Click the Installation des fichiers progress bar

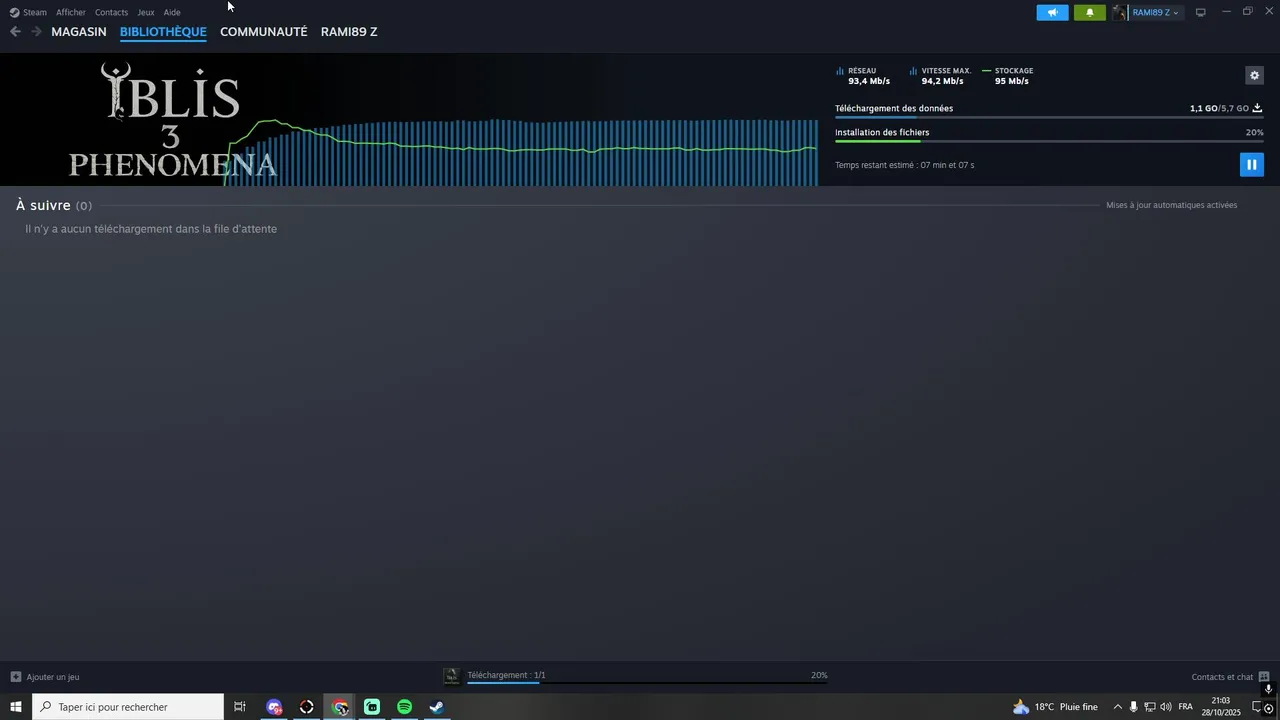point(1049,142)
